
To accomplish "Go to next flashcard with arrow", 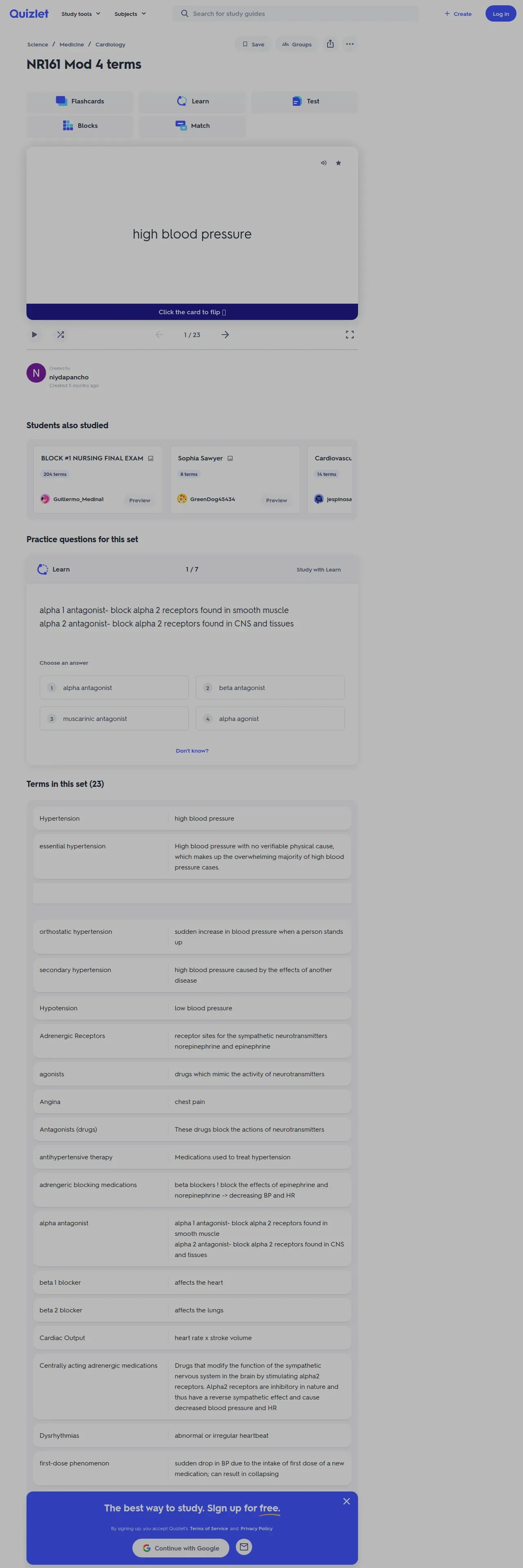I will [x=225, y=335].
